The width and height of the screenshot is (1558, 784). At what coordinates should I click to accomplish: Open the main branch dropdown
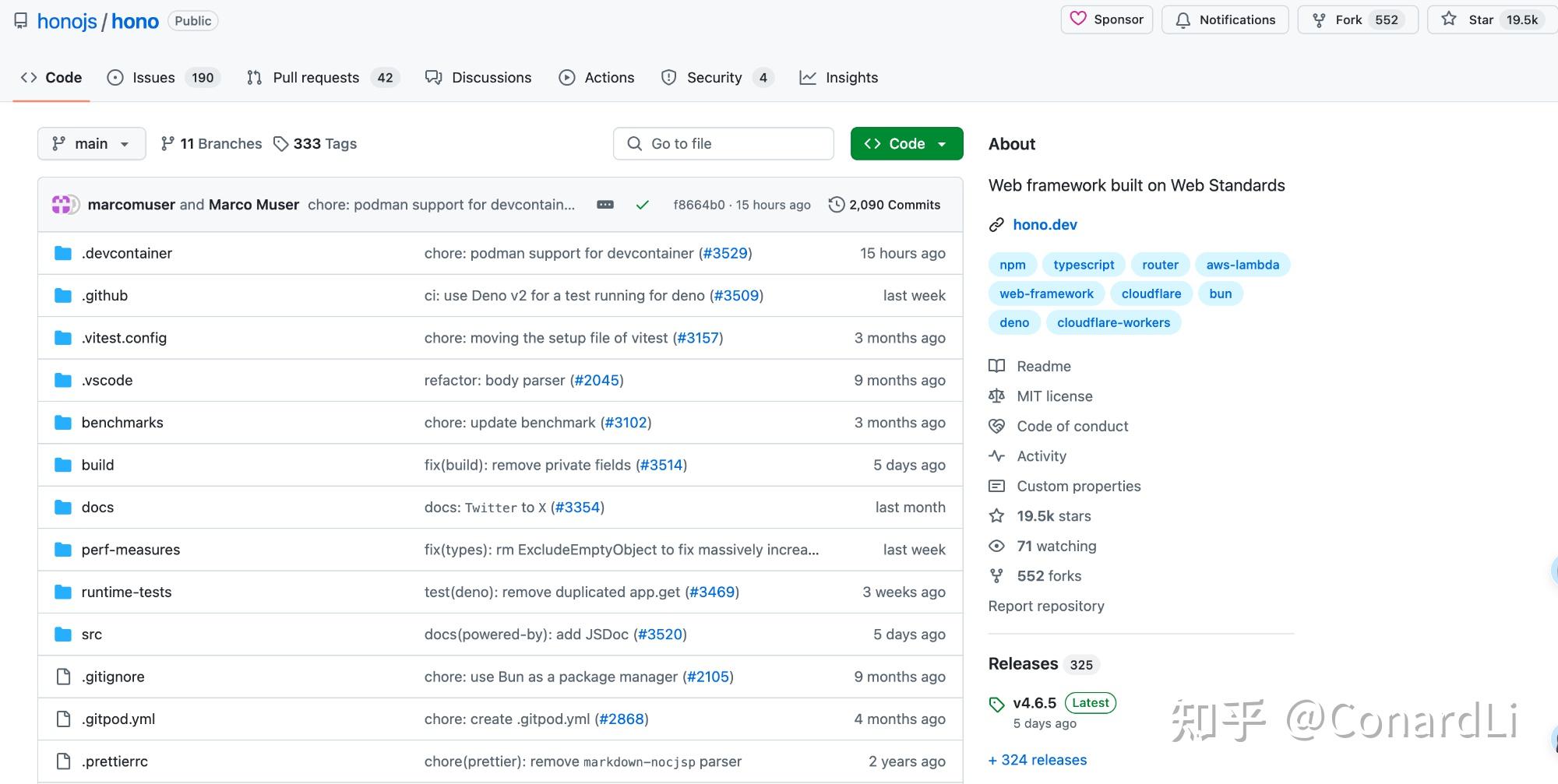(91, 144)
